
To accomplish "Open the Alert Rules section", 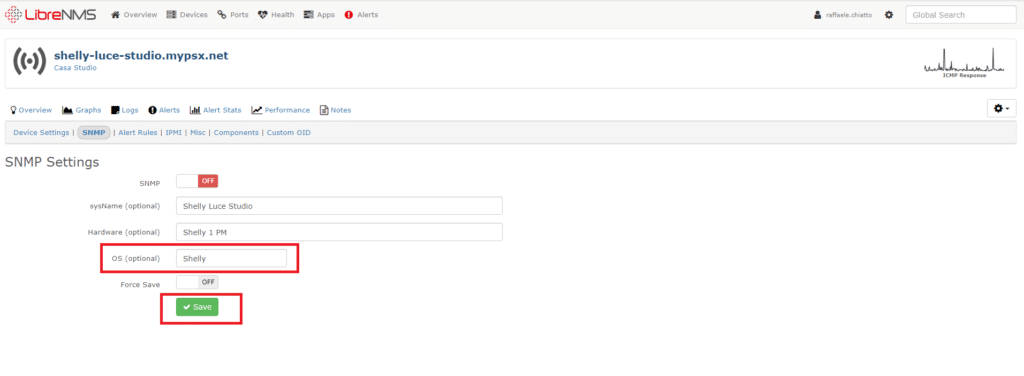I will (138, 133).
